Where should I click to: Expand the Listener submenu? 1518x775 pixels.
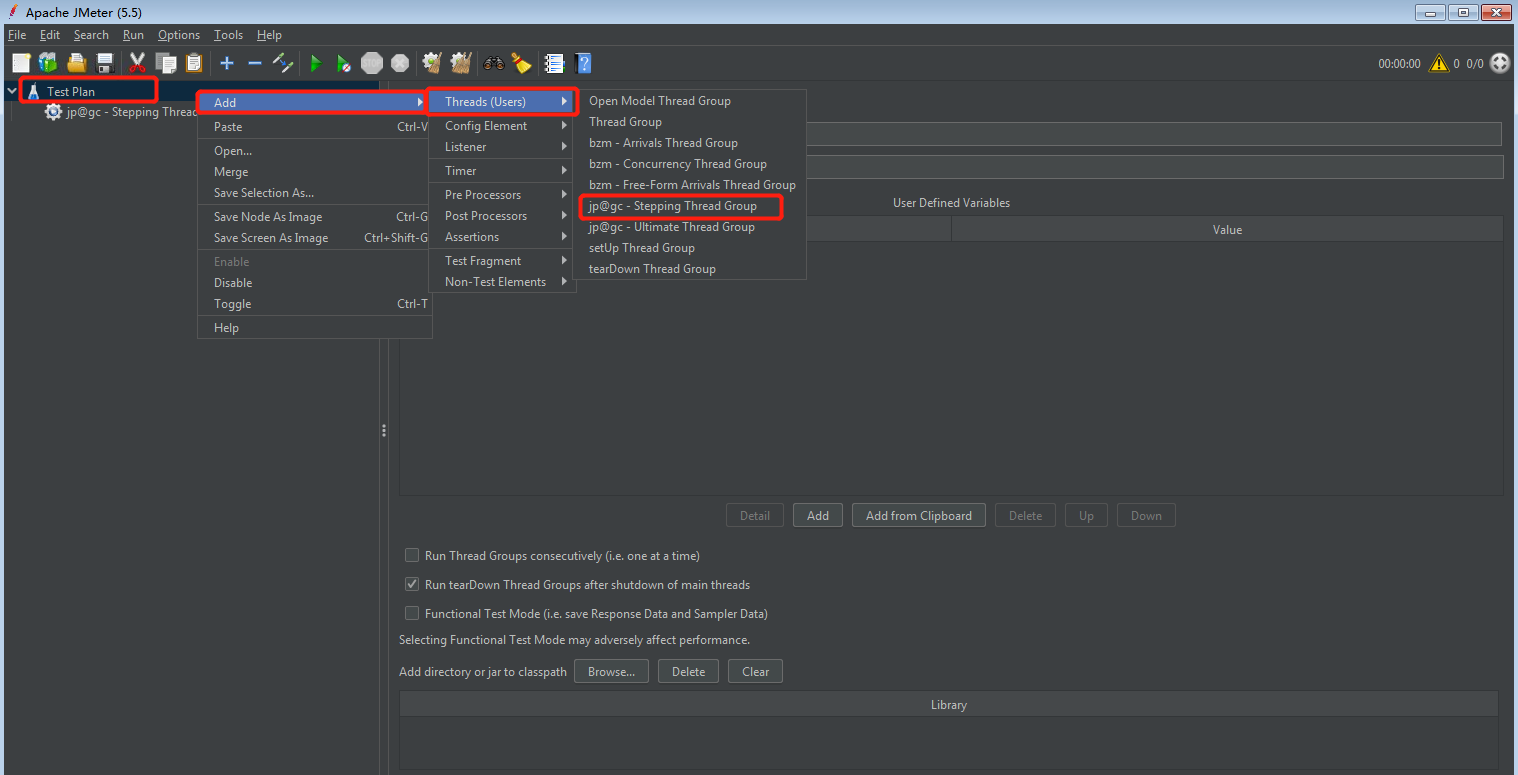(502, 147)
